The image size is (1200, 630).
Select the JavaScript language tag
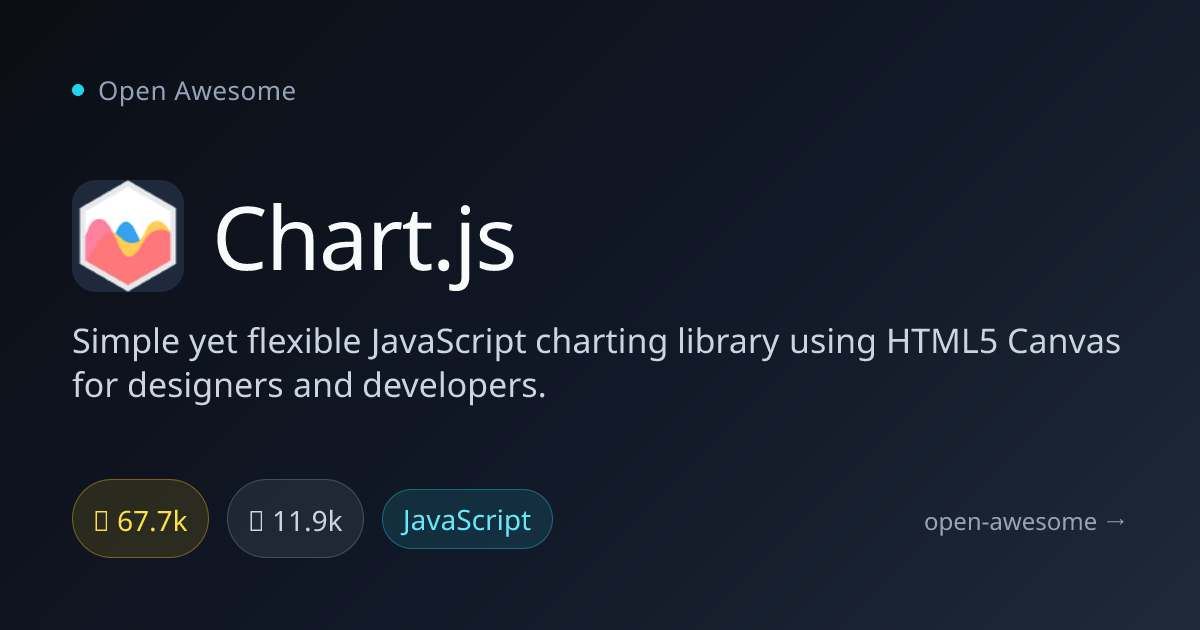(467, 520)
